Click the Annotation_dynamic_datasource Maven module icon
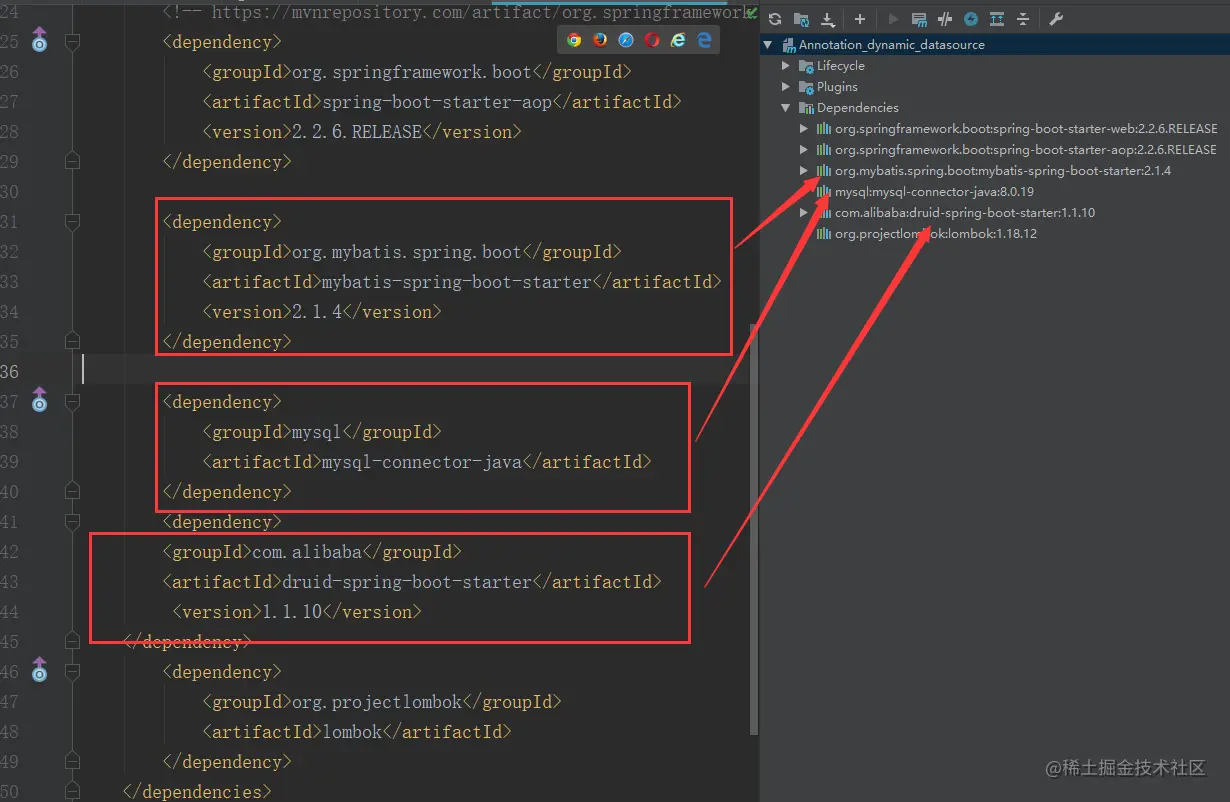1230x802 pixels. [788, 45]
